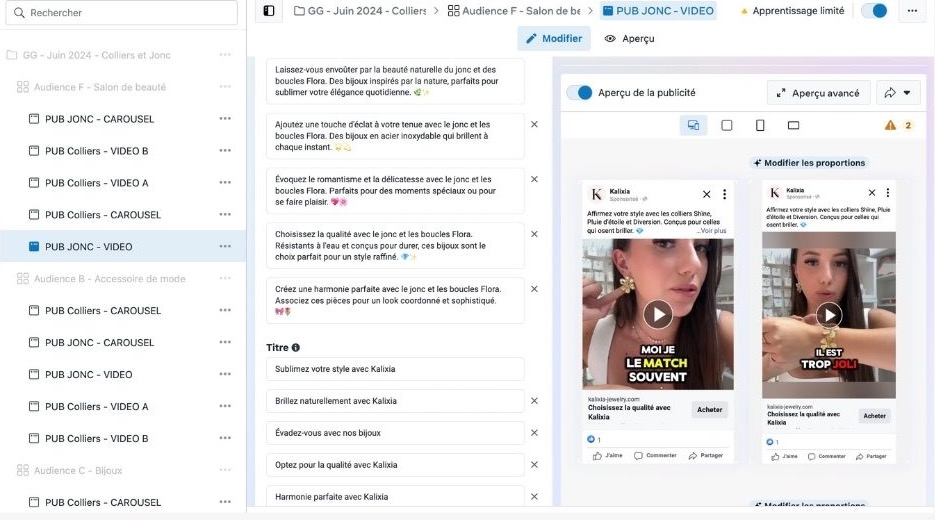Toggle the Aperçu de la publicité switch
Screen dimensions: 935x520
coord(579,92)
